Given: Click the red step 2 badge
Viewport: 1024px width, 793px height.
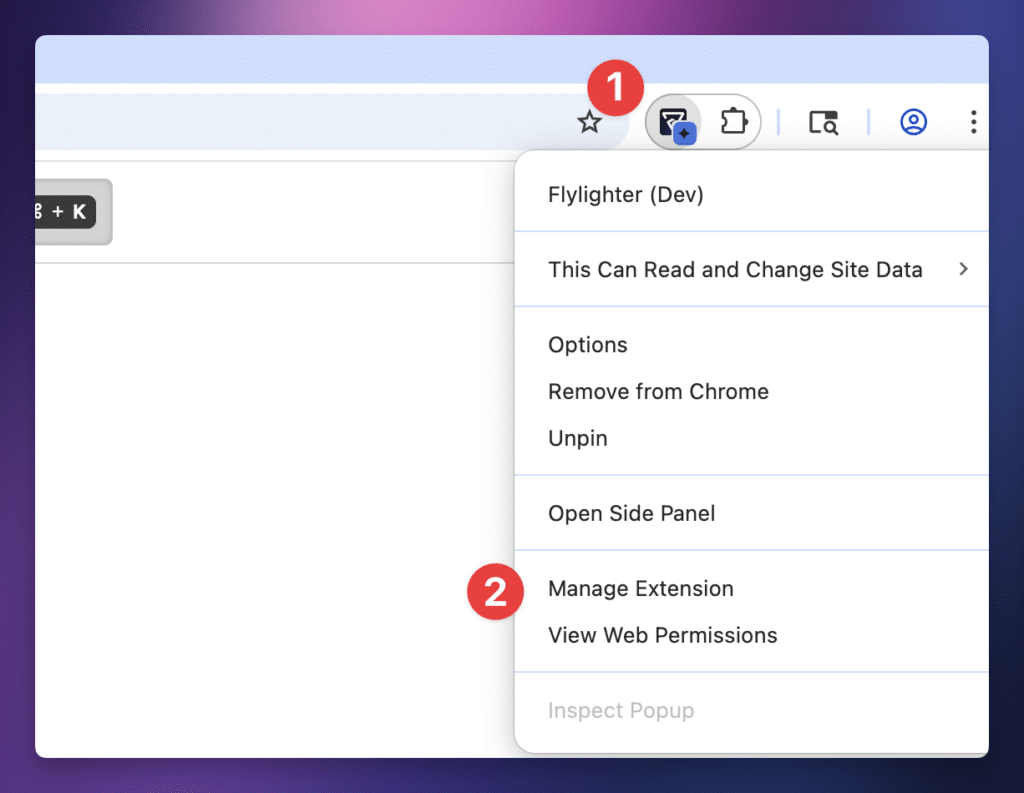Looking at the screenshot, I should pyautogui.click(x=495, y=592).
